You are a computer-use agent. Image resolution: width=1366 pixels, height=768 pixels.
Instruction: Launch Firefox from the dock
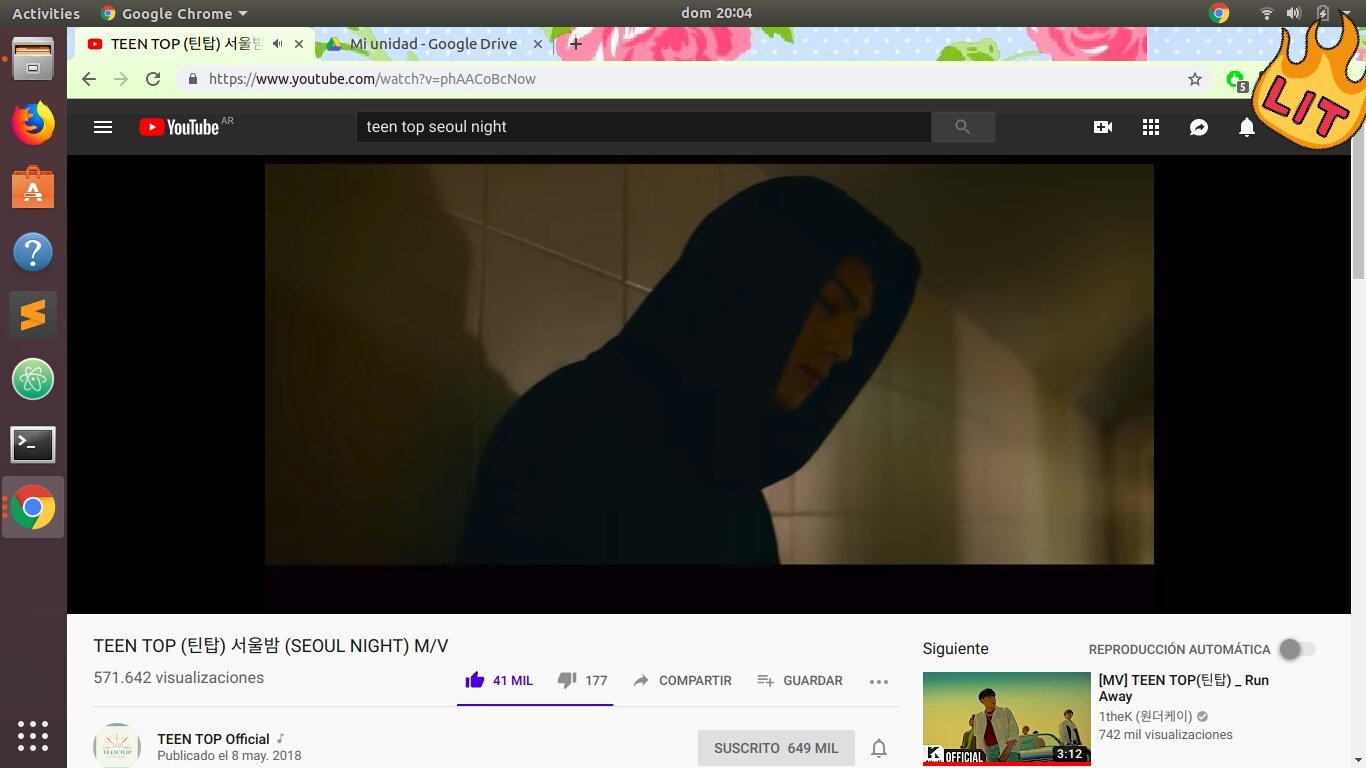(x=33, y=123)
